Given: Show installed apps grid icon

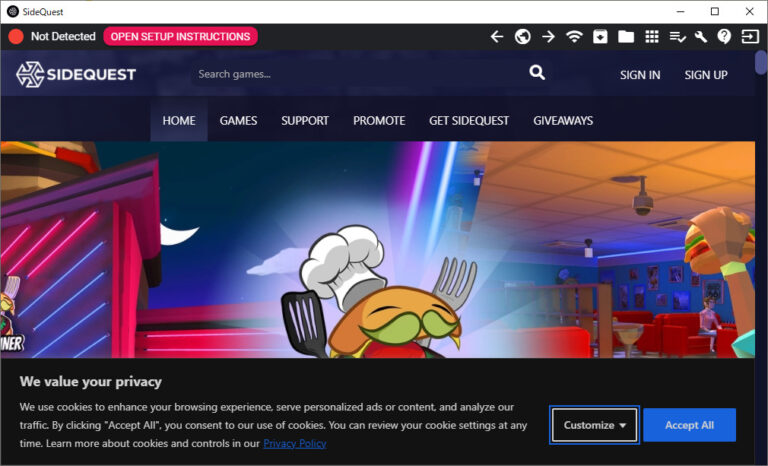Looking at the screenshot, I should [x=652, y=37].
